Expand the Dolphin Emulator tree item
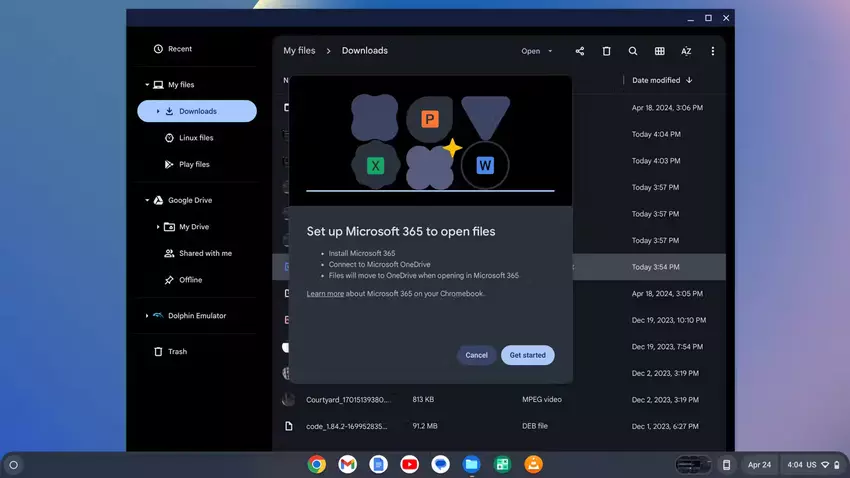This screenshot has height=478, width=850. pyautogui.click(x=147, y=316)
